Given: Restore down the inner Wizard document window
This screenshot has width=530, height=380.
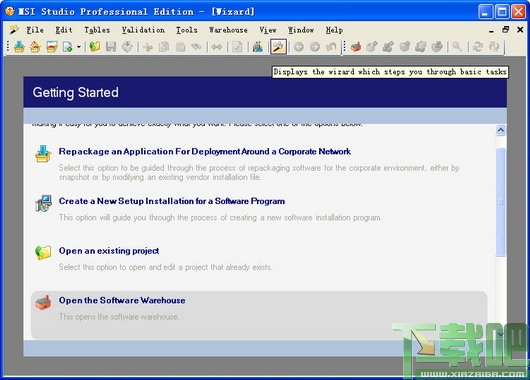Looking at the screenshot, I should point(506,30).
